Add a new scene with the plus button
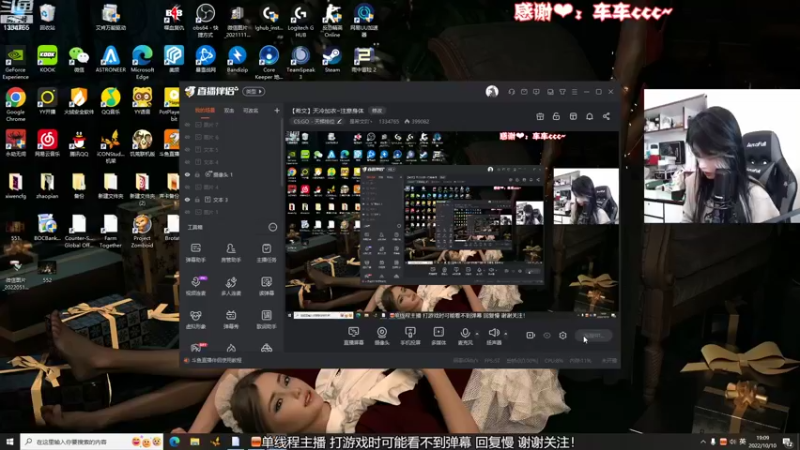Screen dimensions: 800x450 277,110
